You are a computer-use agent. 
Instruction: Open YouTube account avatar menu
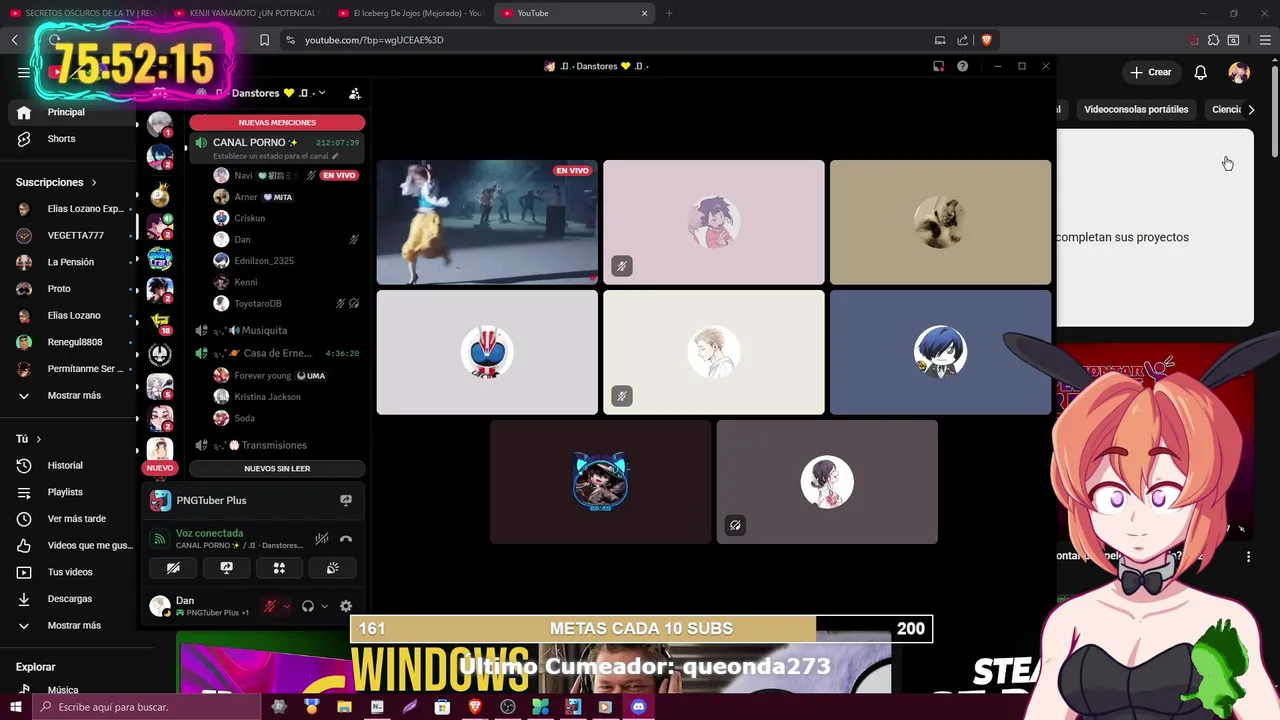pos(1239,72)
